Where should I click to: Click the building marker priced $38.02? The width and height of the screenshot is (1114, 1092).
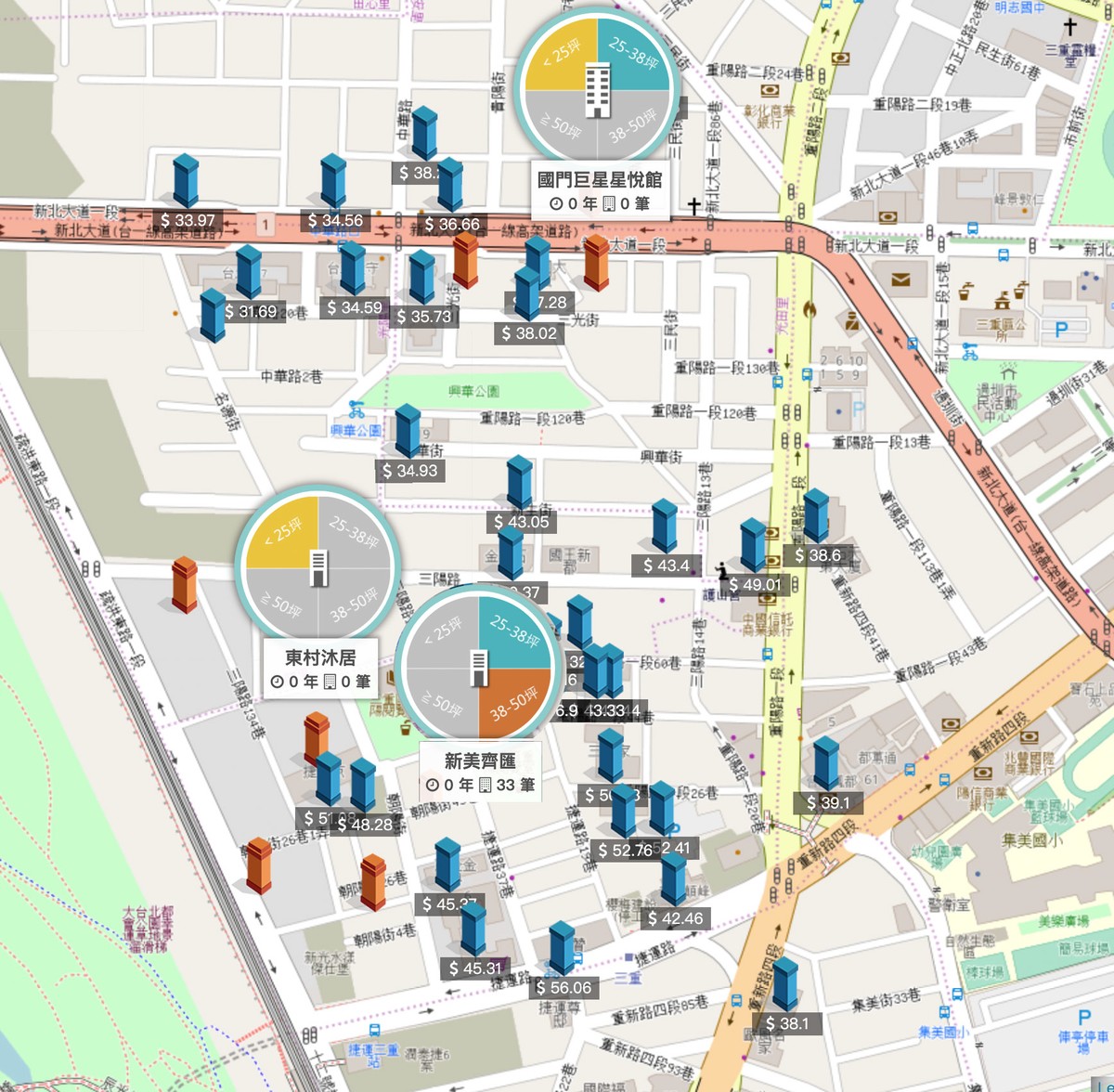click(x=527, y=292)
